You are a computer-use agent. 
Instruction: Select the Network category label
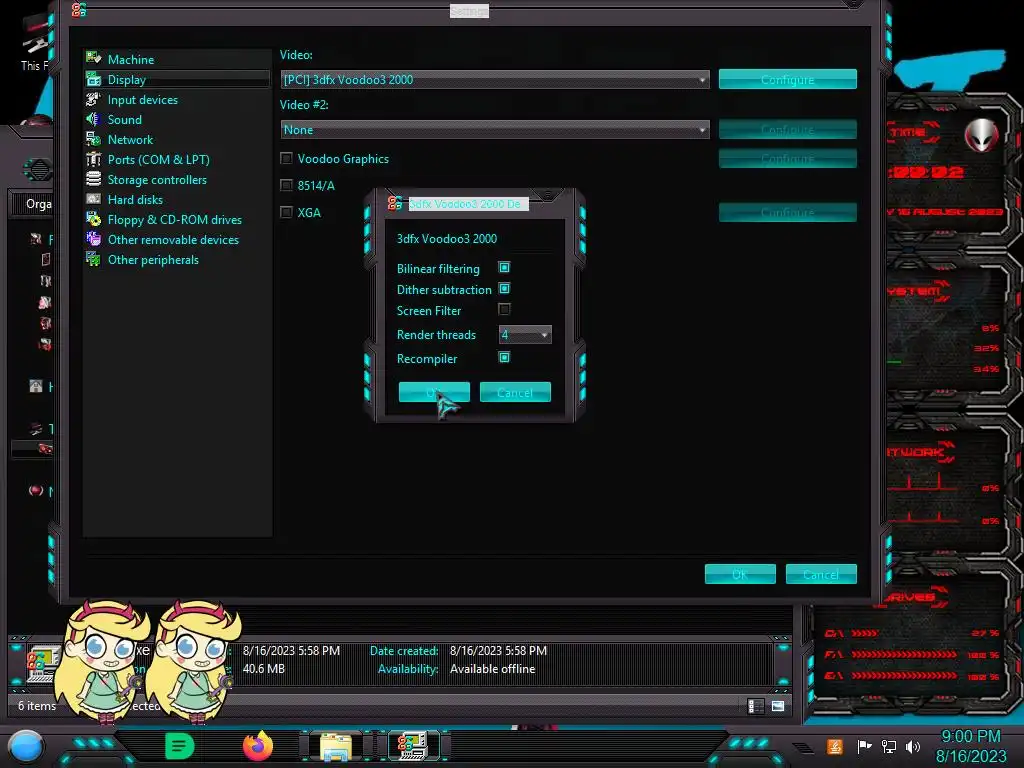tap(131, 140)
